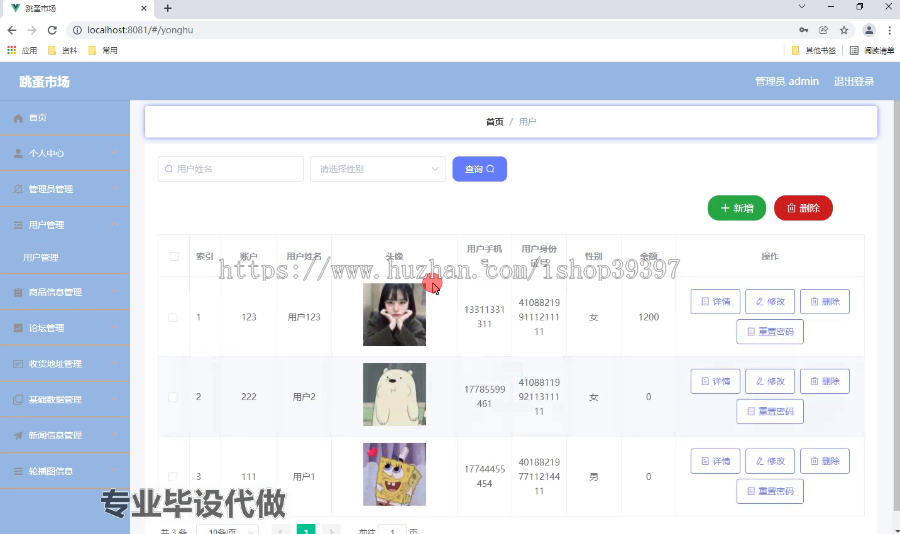
Task: Switch to the 跳蚤市场 browser tab
Action: tap(77, 8)
